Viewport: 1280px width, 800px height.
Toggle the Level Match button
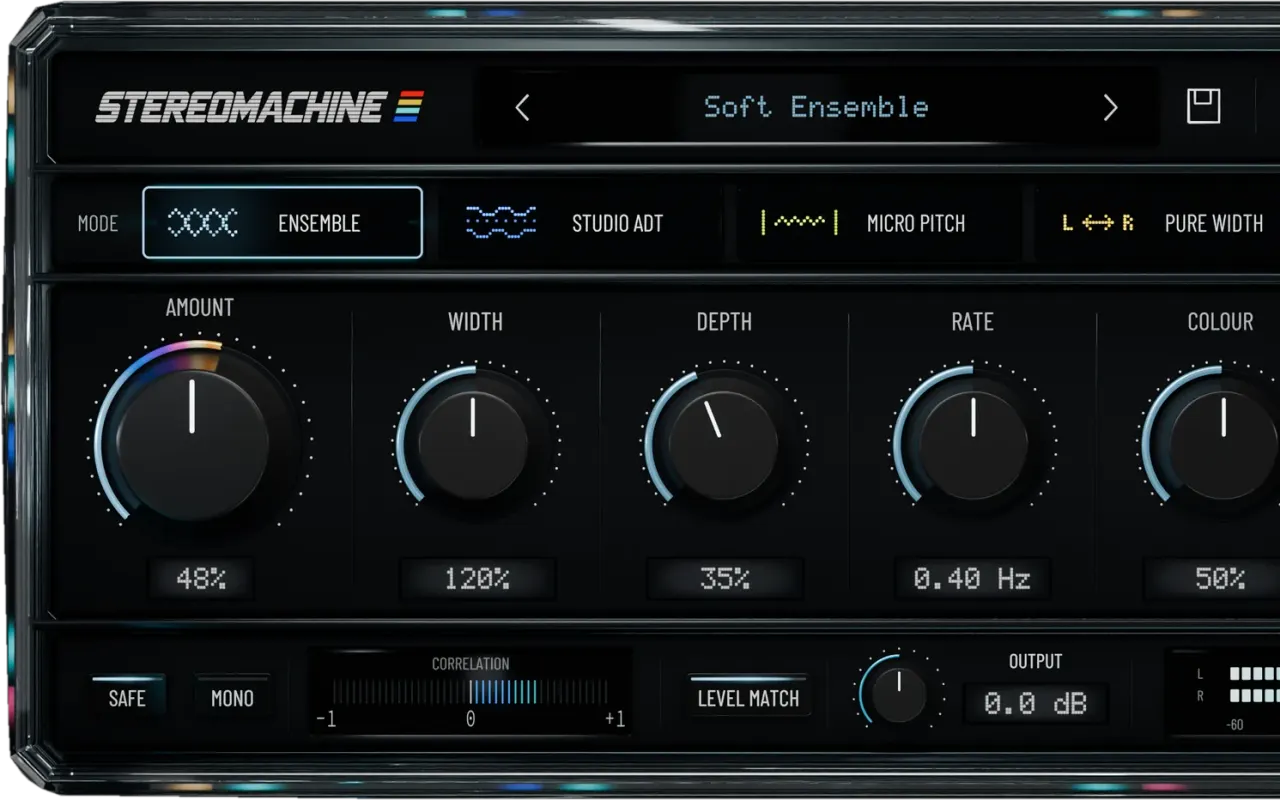pyautogui.click(x=748, y=698)
